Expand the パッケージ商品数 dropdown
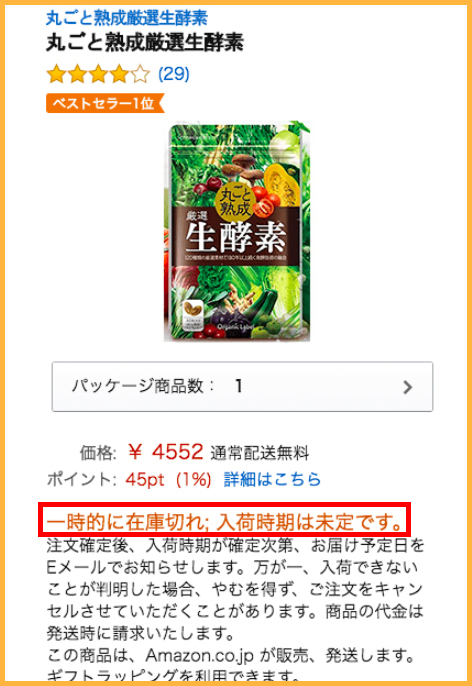Screen dimensions: 472x686 pos(242,387)
